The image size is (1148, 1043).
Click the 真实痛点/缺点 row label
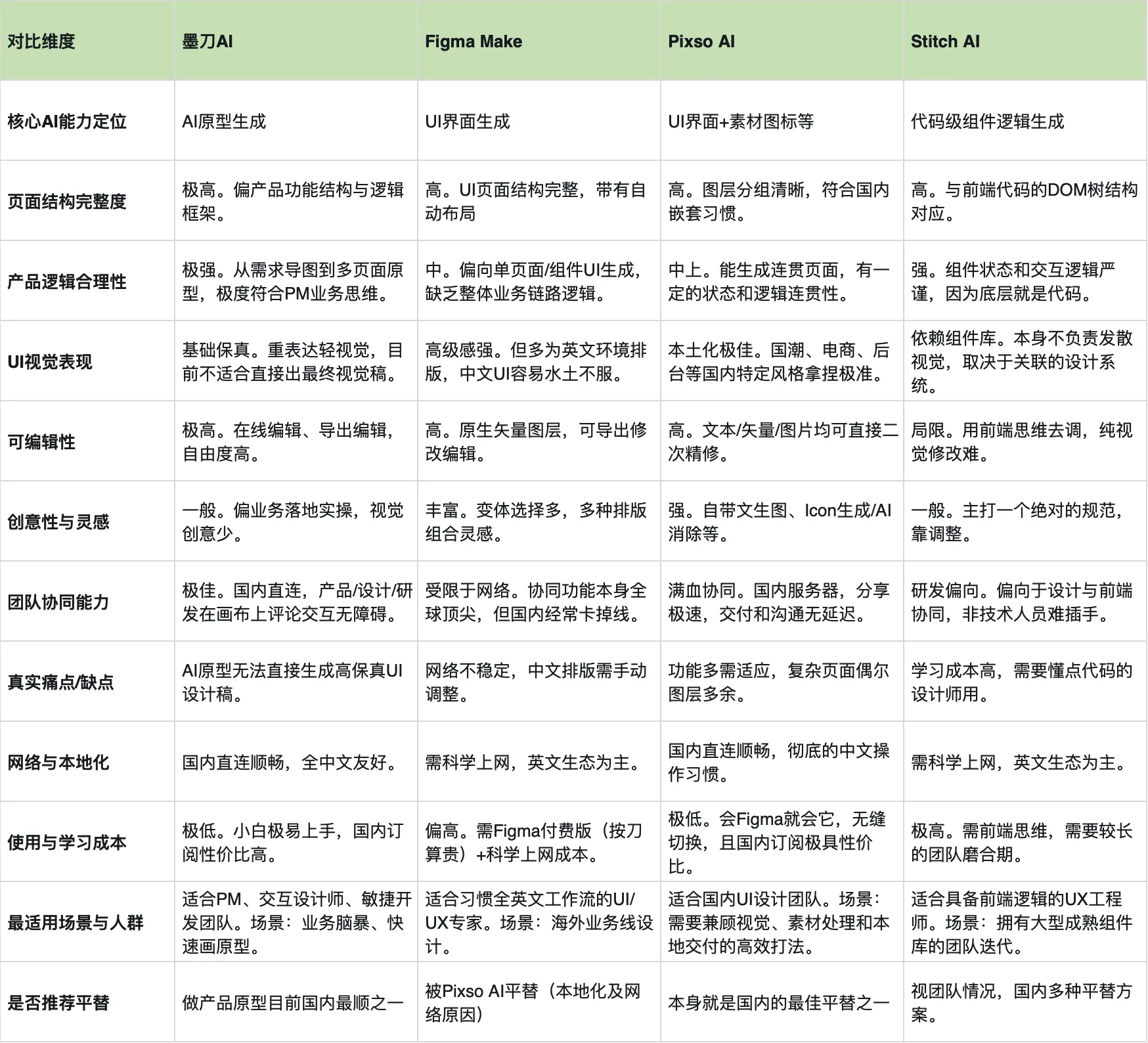click(87, 682)
